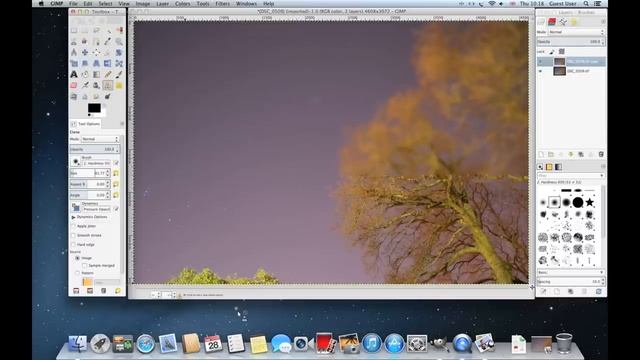Switch to the Patterns tab
Image resolution: width=640 pixels, height=360 pixels.
(549, 167)
